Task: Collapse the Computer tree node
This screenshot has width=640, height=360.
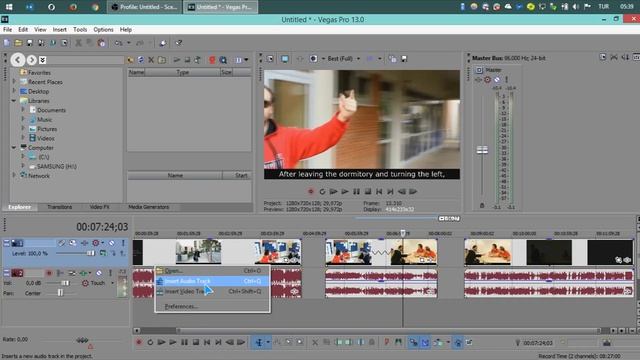Action: point(14,147)
